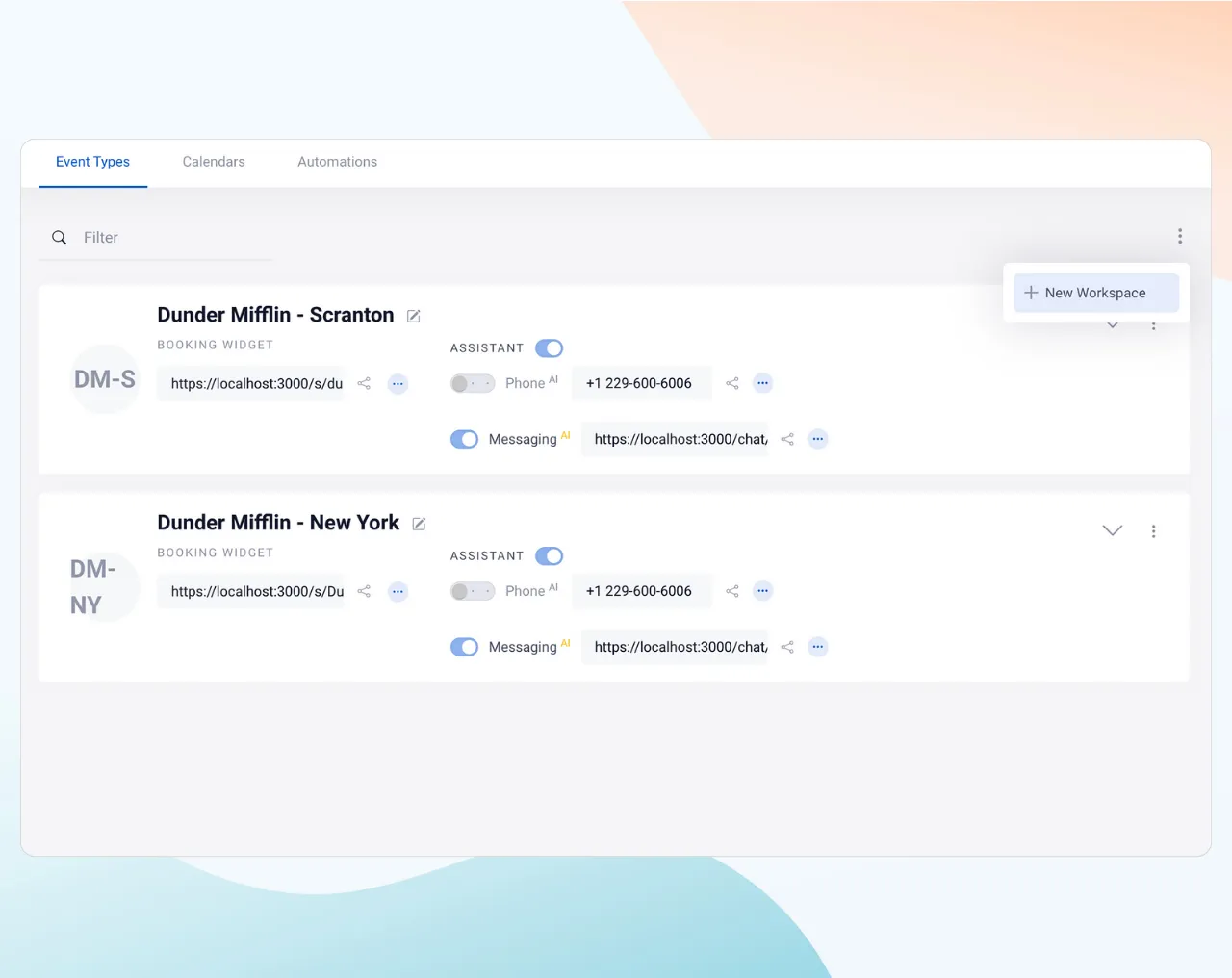The width and height of the screenshot is (1232, 978).
Task: Click the DM-NY workspace avatar
Action: pyautogui.click(x=105, y=587)
